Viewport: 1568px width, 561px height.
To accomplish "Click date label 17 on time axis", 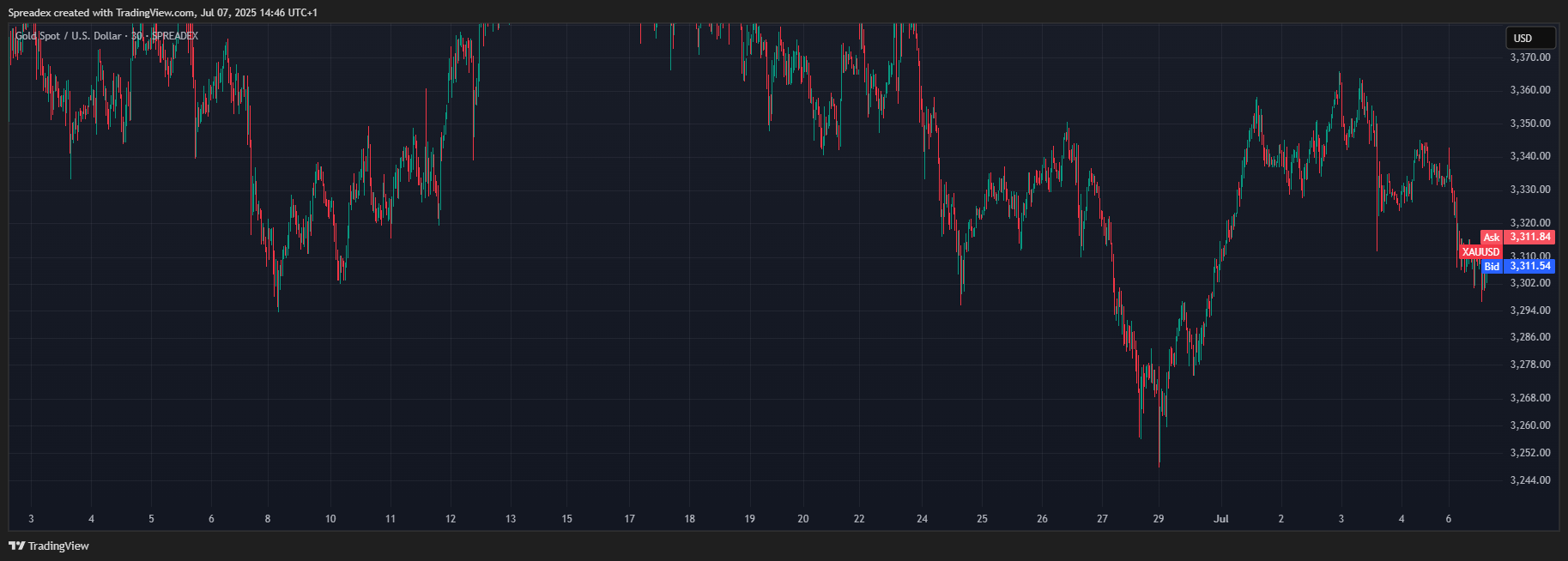I will [630, 519].
